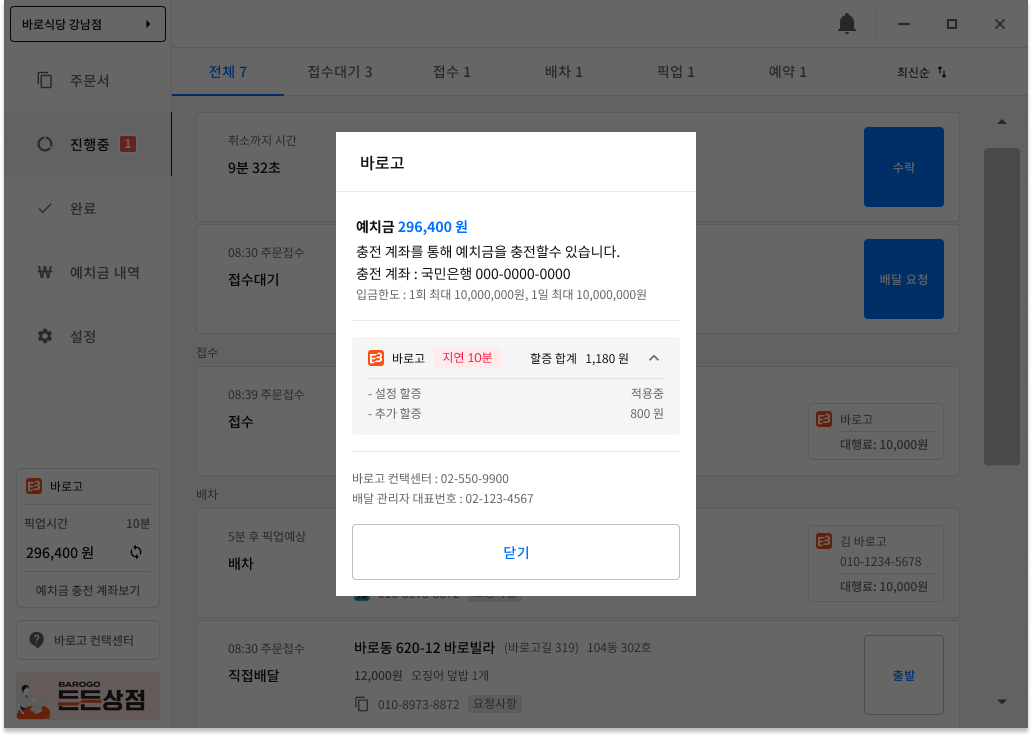
Task: Click the 바로고 컨택센터 : 02-550-9900 text
Action: (x=430, y=479)
